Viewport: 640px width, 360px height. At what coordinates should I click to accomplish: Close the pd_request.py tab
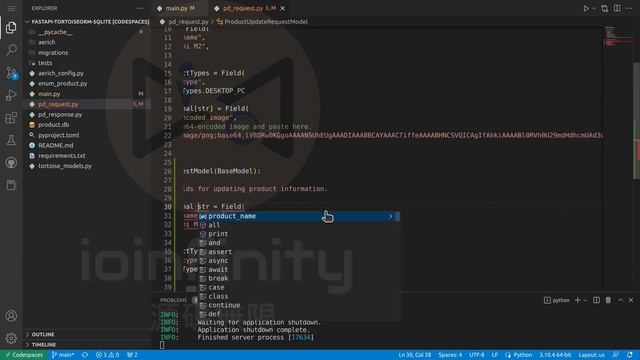tap(282, 8)
